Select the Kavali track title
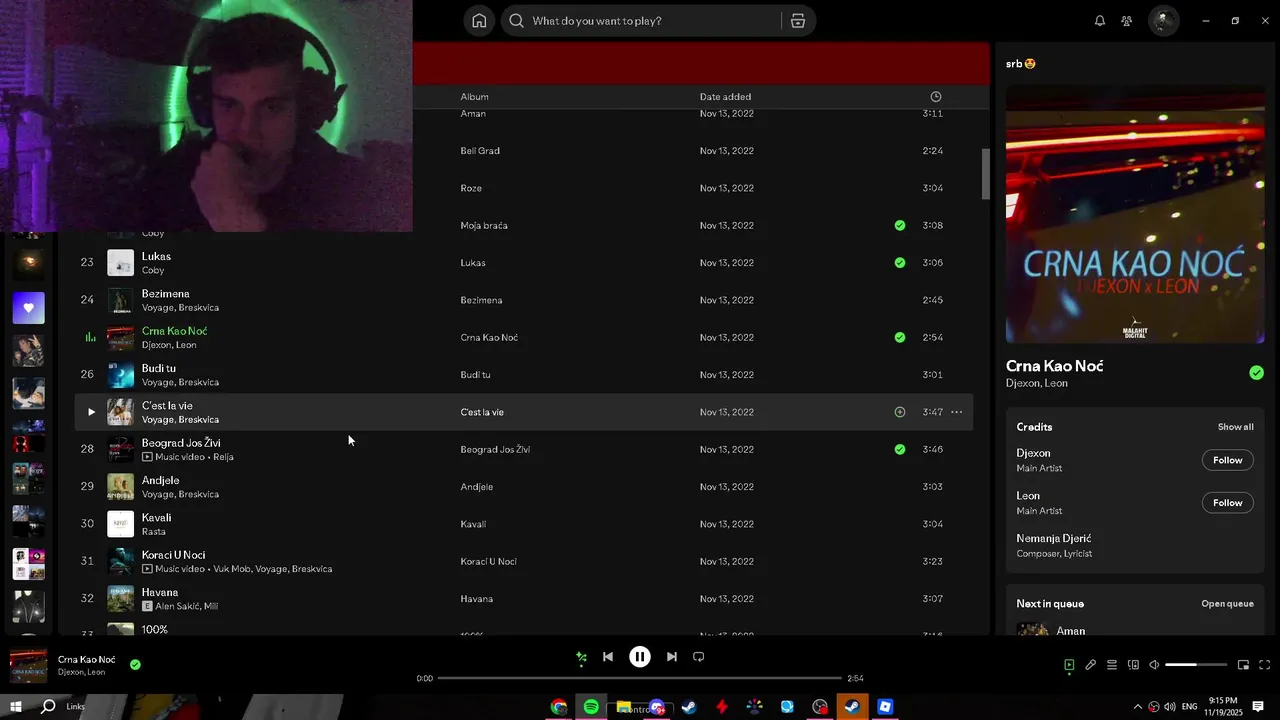Viewport: 1280px width, 720px height. point(156,518)
